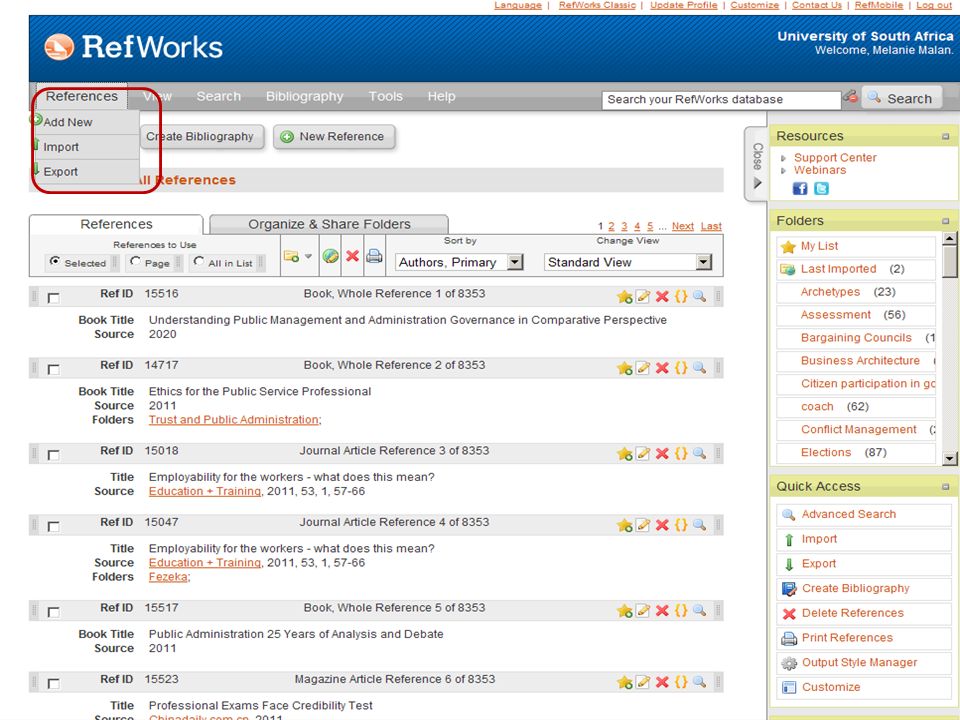Click the add-to-folder icon in the toolbar
The width and height of the screenshot is (960, 720).
pyautogui.click(x=291, y=256)
